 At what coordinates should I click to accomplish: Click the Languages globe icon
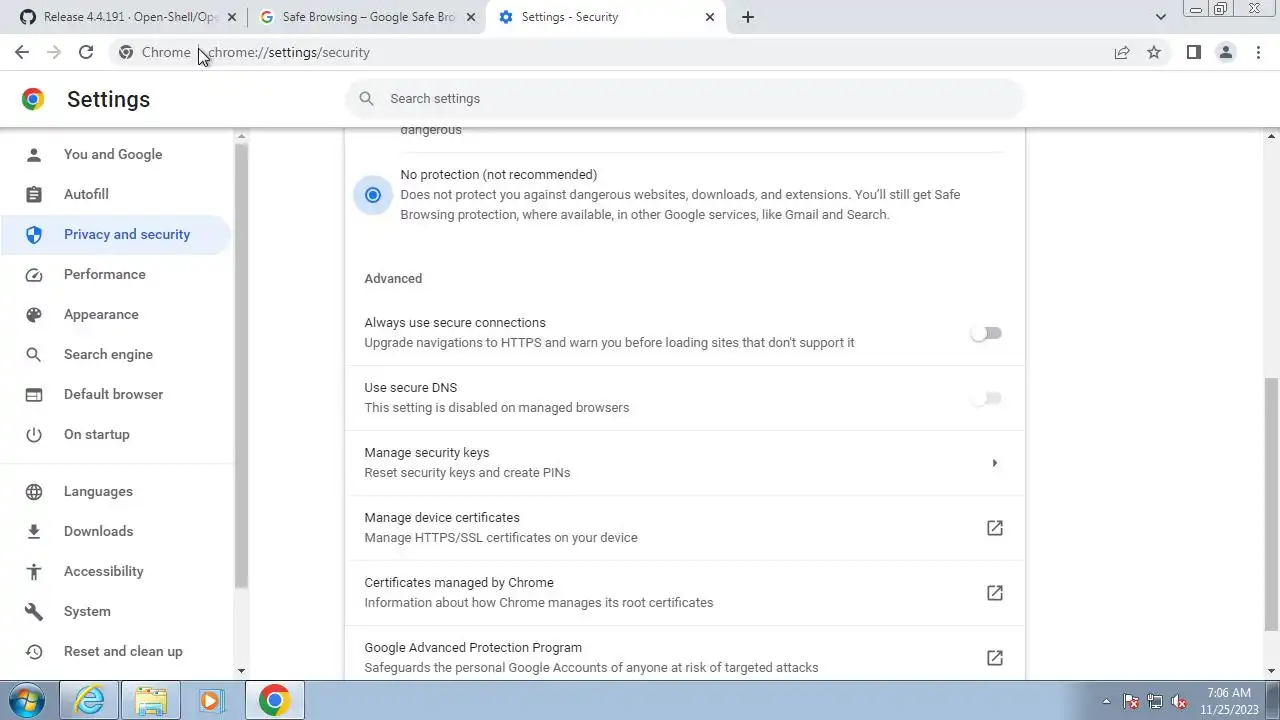click(x=34, y=491)
